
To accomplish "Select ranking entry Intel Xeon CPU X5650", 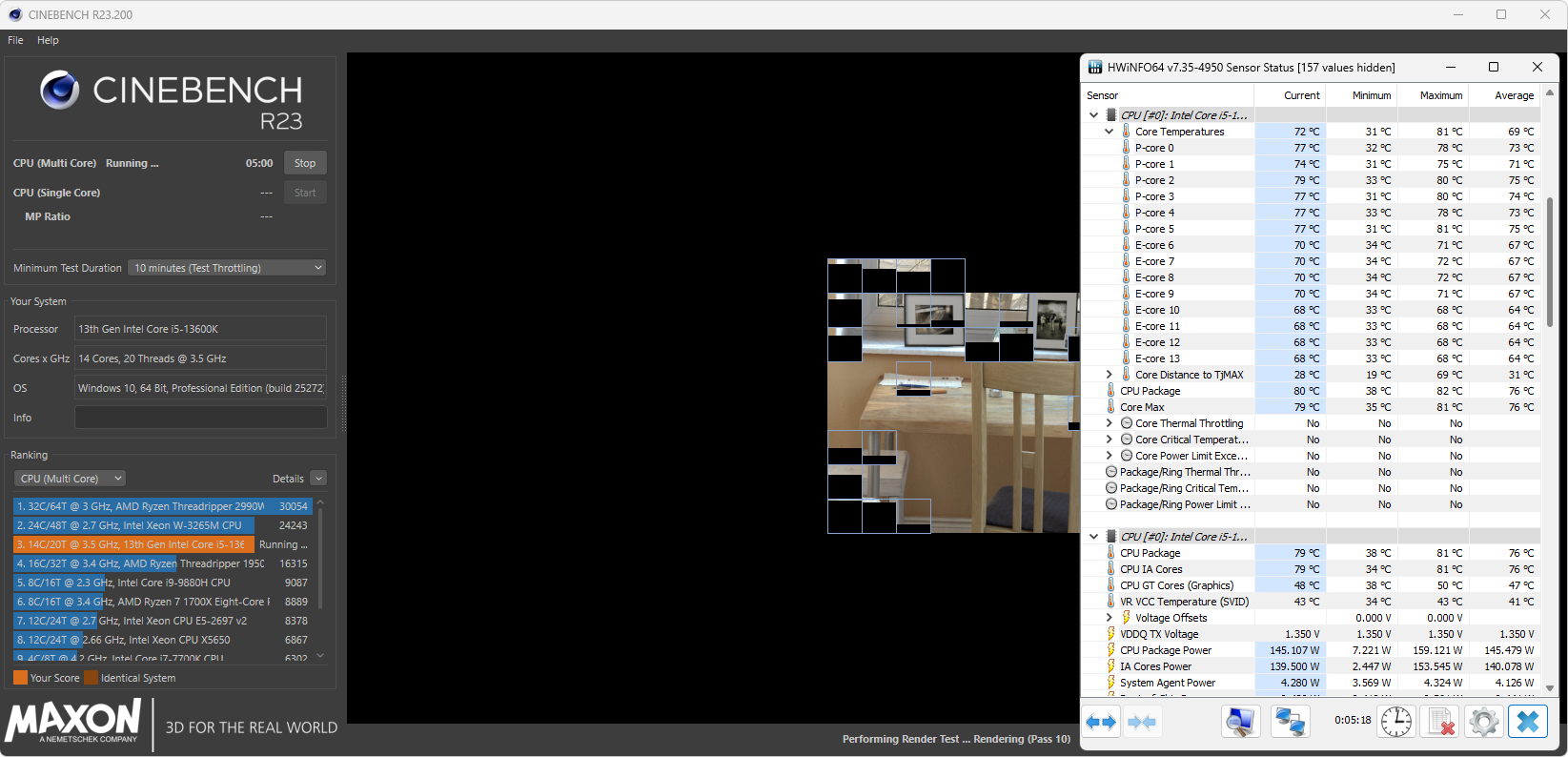I will click(163, 640).
